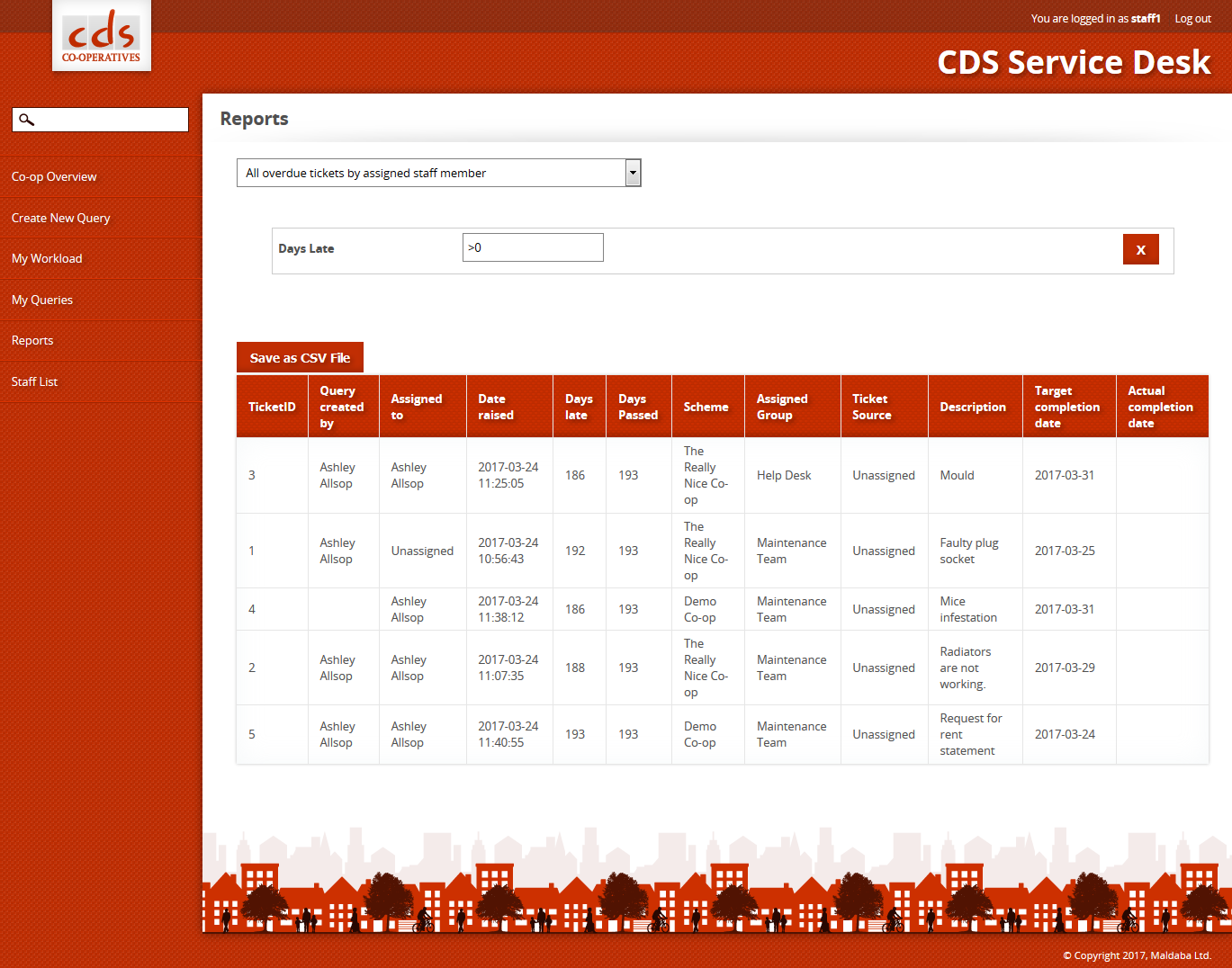Click the Date raised column header
The image size is (1232, 968).
(496, 408)
